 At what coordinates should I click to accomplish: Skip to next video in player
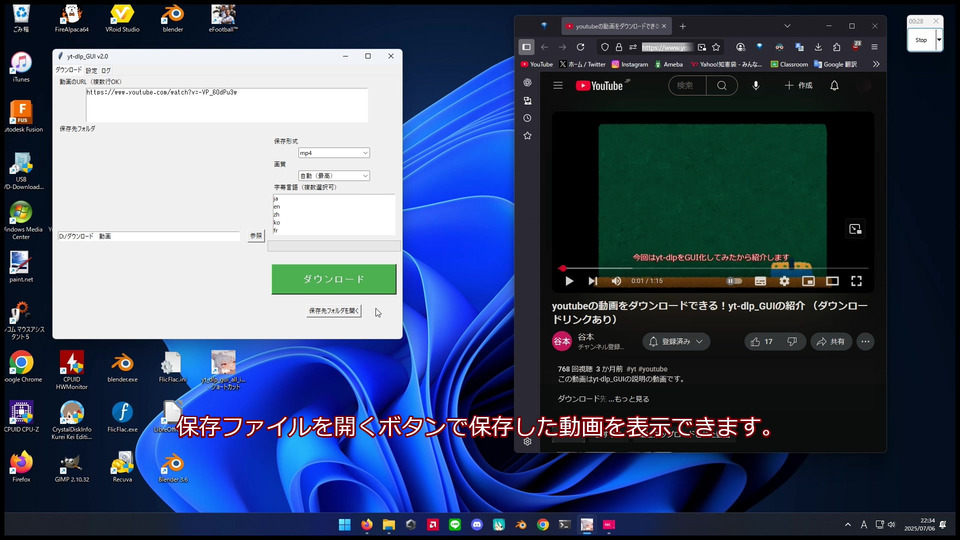coord(592,281)
